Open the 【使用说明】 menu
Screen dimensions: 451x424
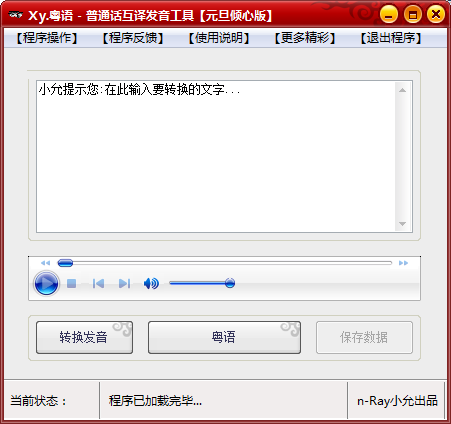[x=219, y=38]
